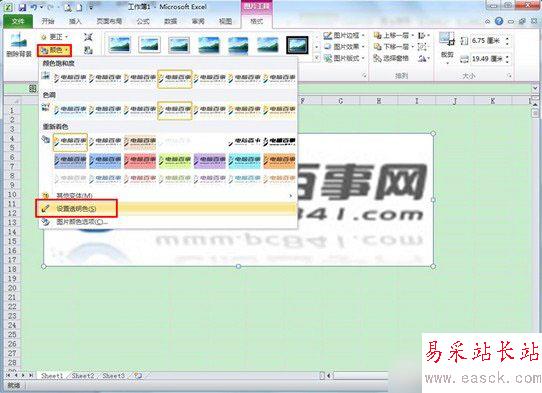Open the Picture Styles dialog launcher
The image size is (542, 393).
click(364, 75)
